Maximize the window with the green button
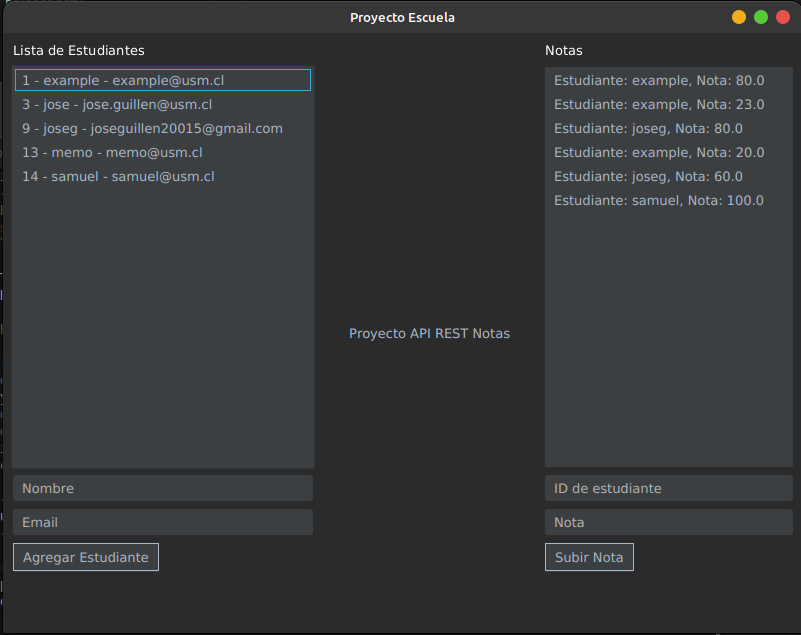The width and height of the screenshot is (801, 635). pos(761,17)
